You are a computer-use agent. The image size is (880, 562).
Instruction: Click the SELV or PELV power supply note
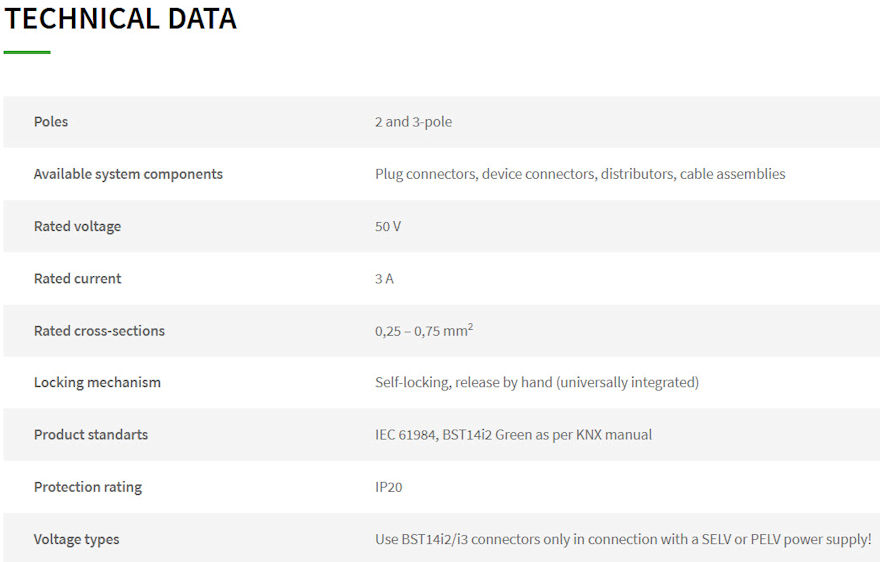[623, 540]
